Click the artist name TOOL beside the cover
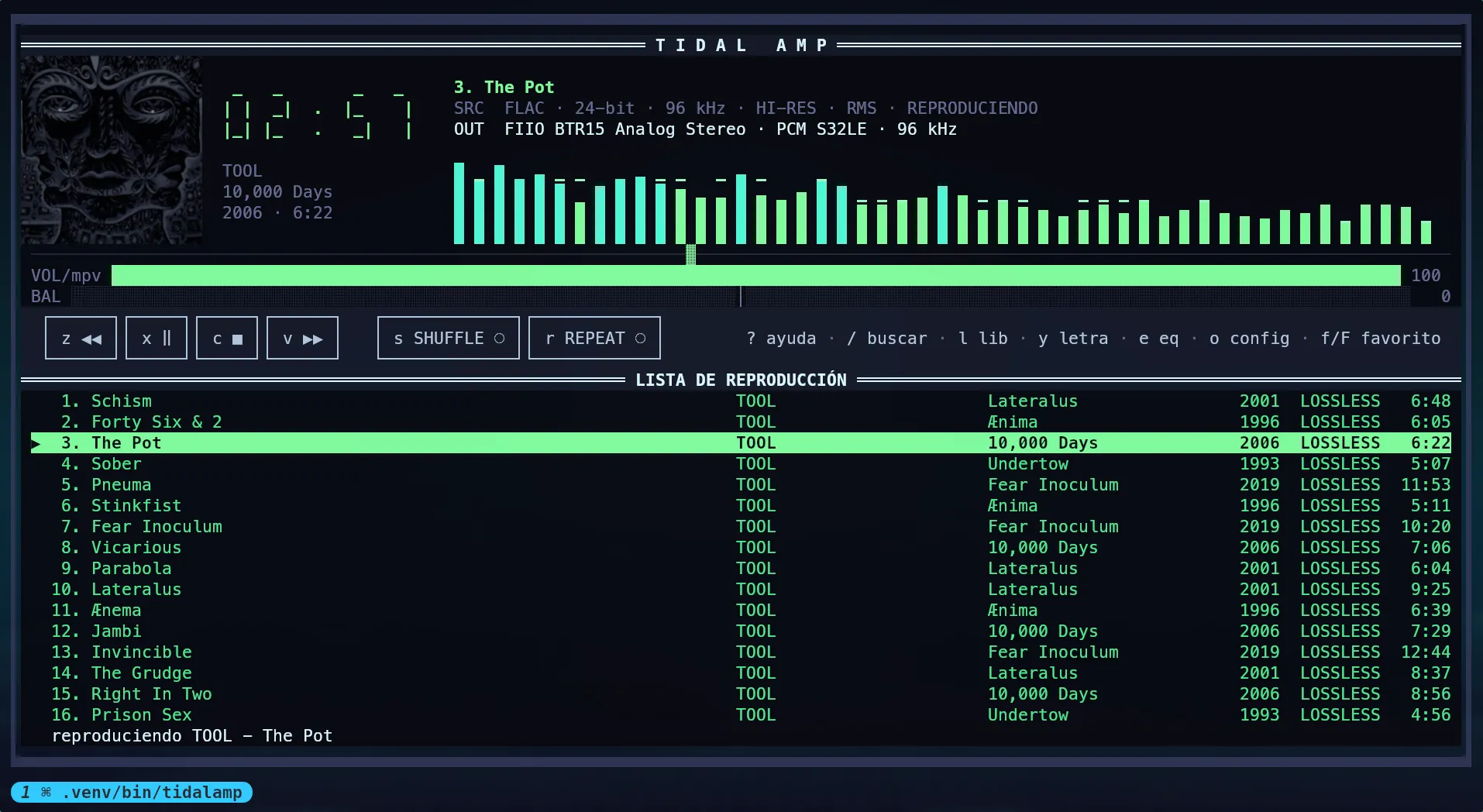 [243, 171]
